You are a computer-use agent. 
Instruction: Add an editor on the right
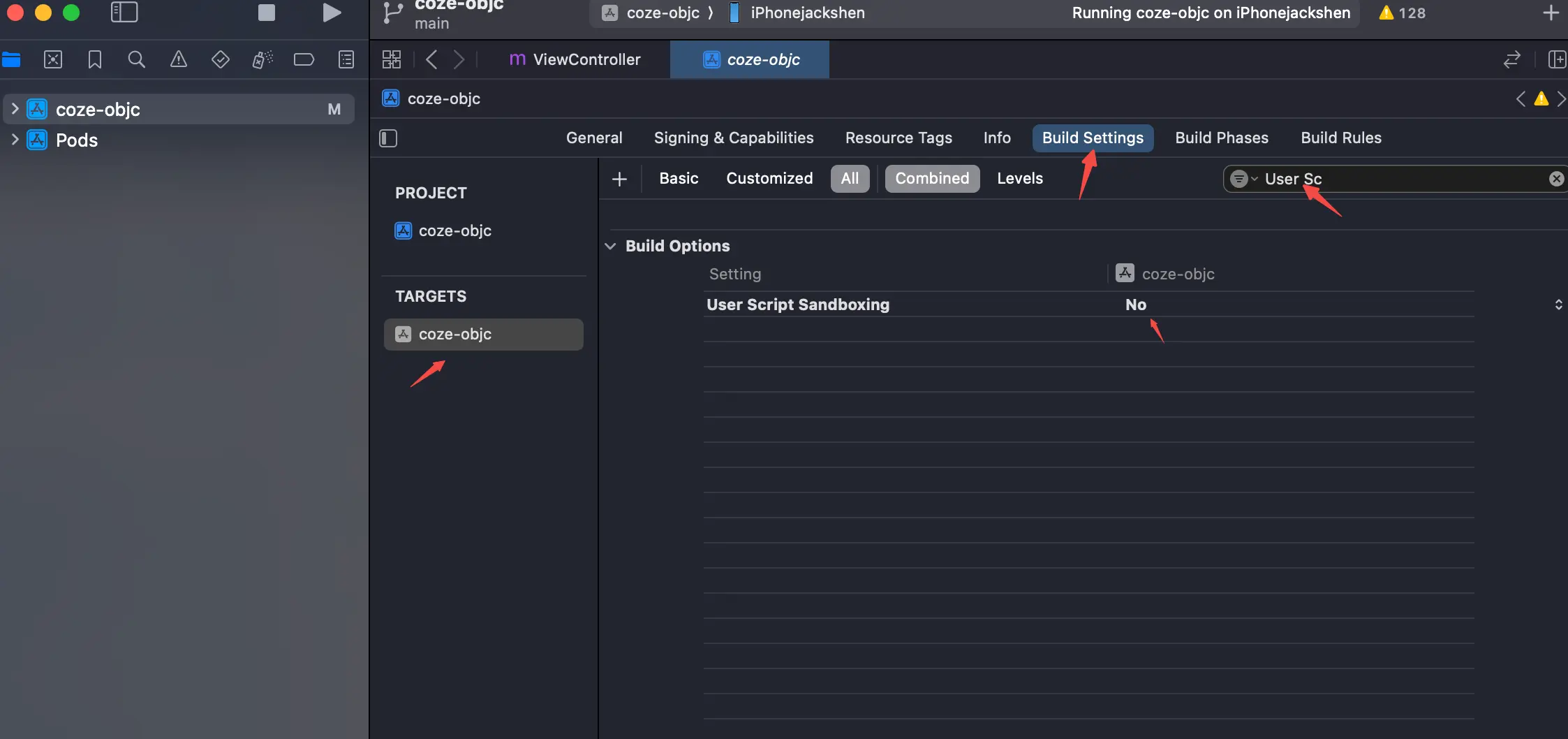click(x=1557, y=59)
